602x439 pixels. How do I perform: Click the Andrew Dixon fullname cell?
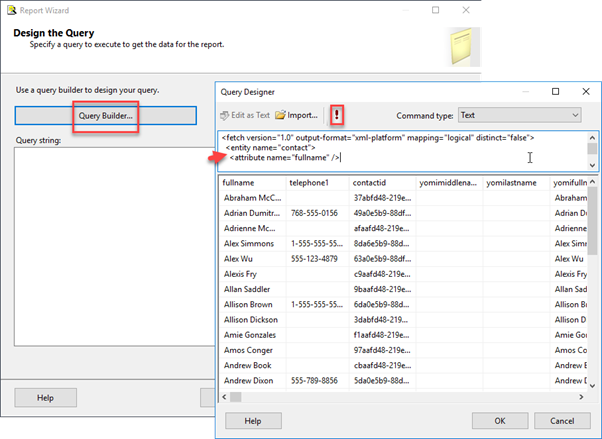click(x=253, y=381)
